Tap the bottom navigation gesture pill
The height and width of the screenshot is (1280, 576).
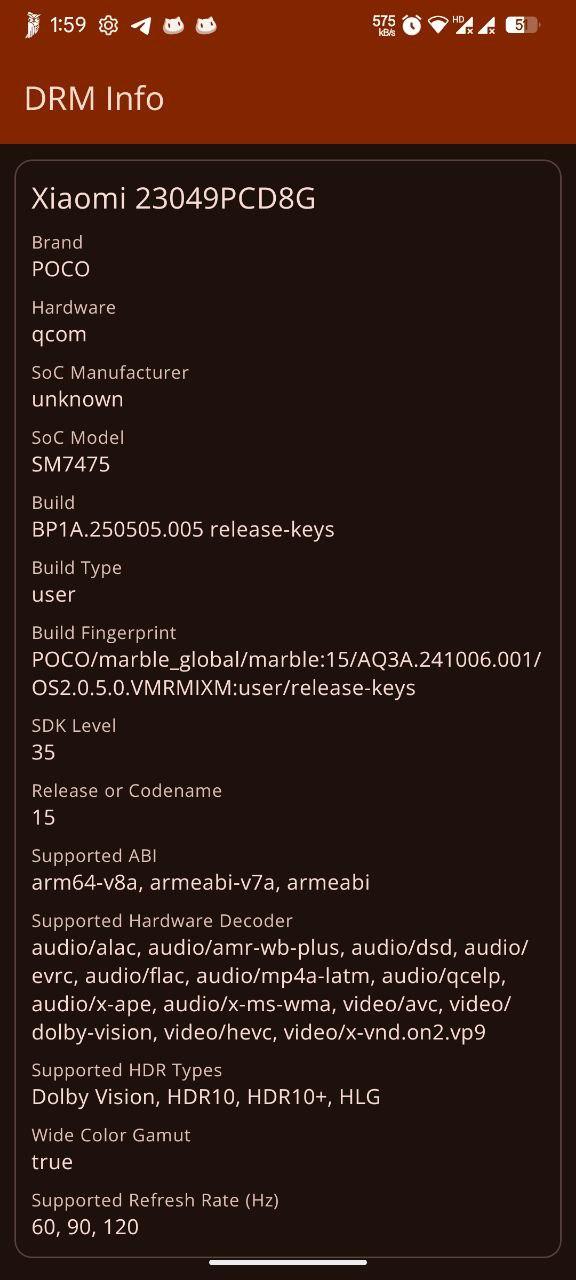[288, 1262]
